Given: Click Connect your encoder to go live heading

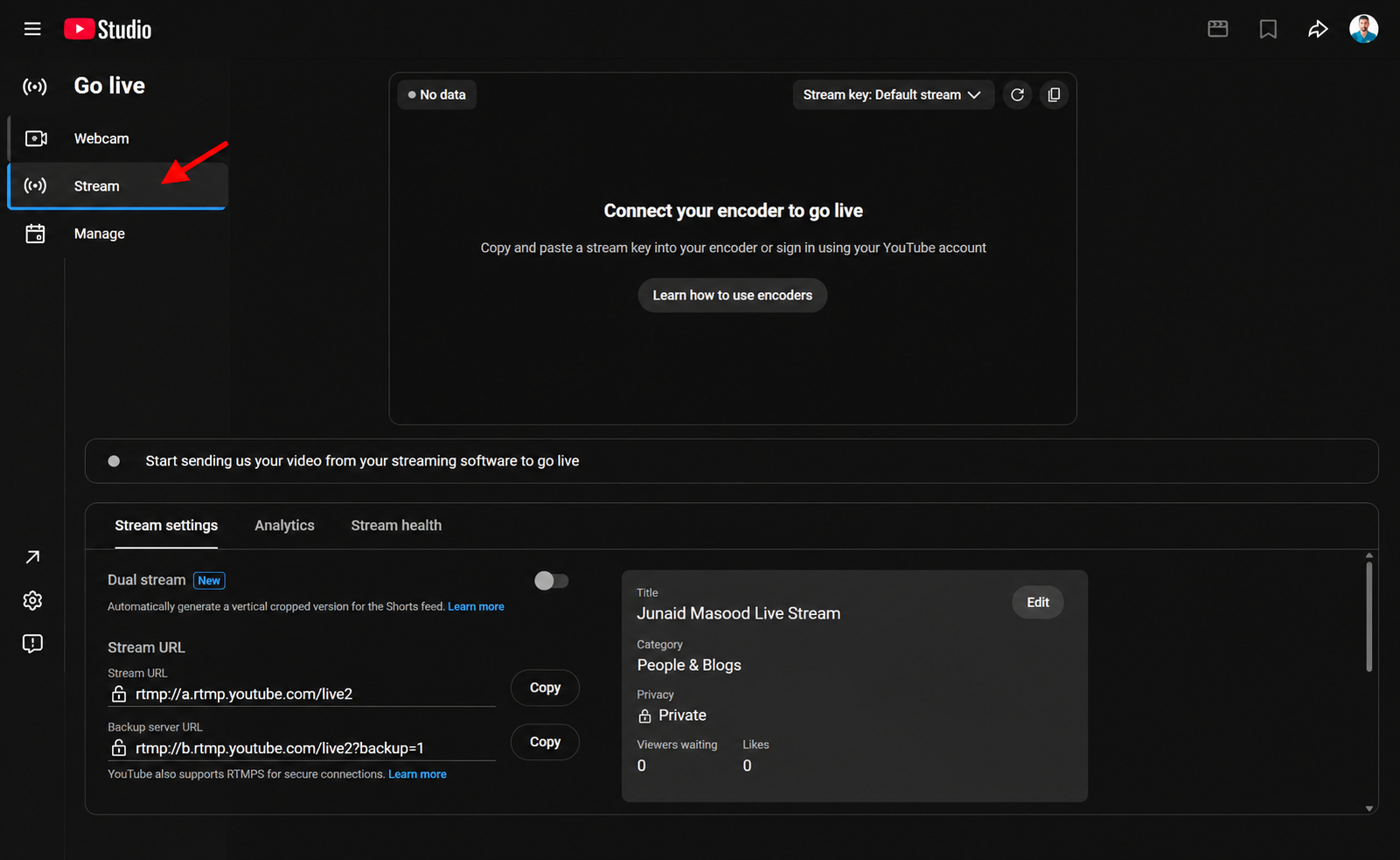Looking at the screenshot, I should click(733, 211).
